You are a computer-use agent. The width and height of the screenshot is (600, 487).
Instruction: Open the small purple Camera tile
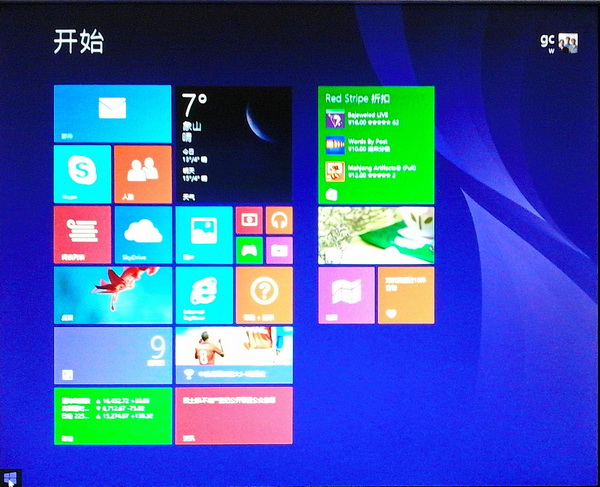click(279, 250)
